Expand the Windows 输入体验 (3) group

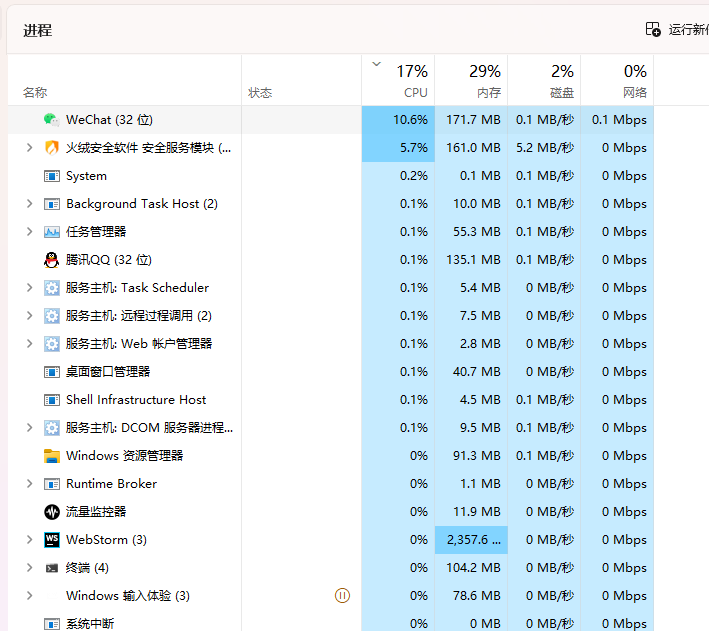point(29,596)
